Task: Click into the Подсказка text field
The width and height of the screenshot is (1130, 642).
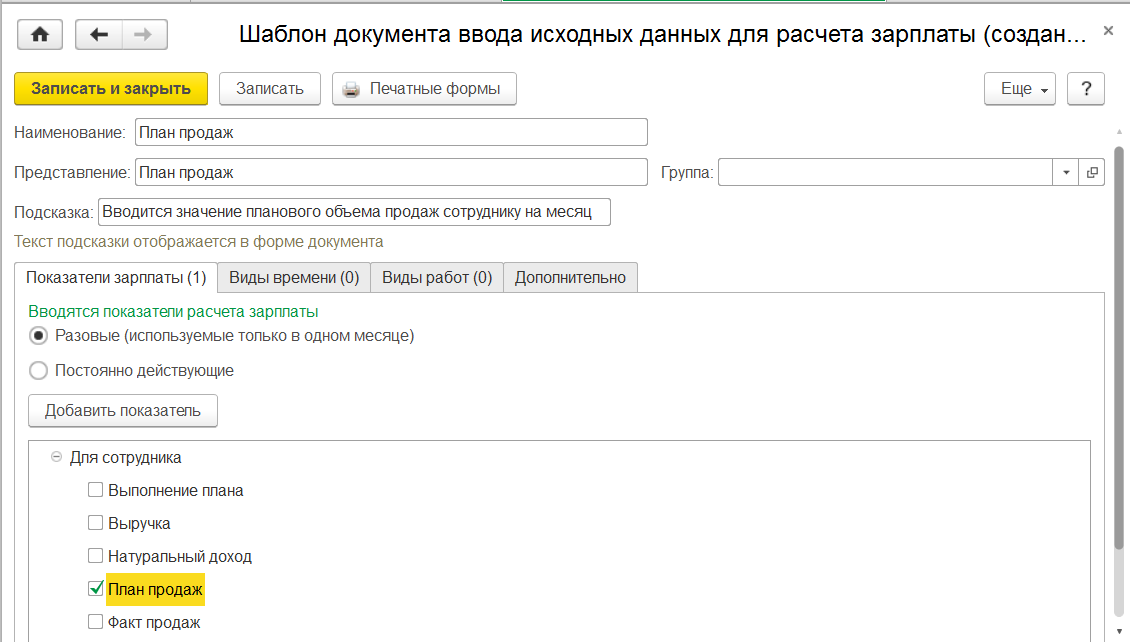Action: pyautogui.click(x=354, y=212)
